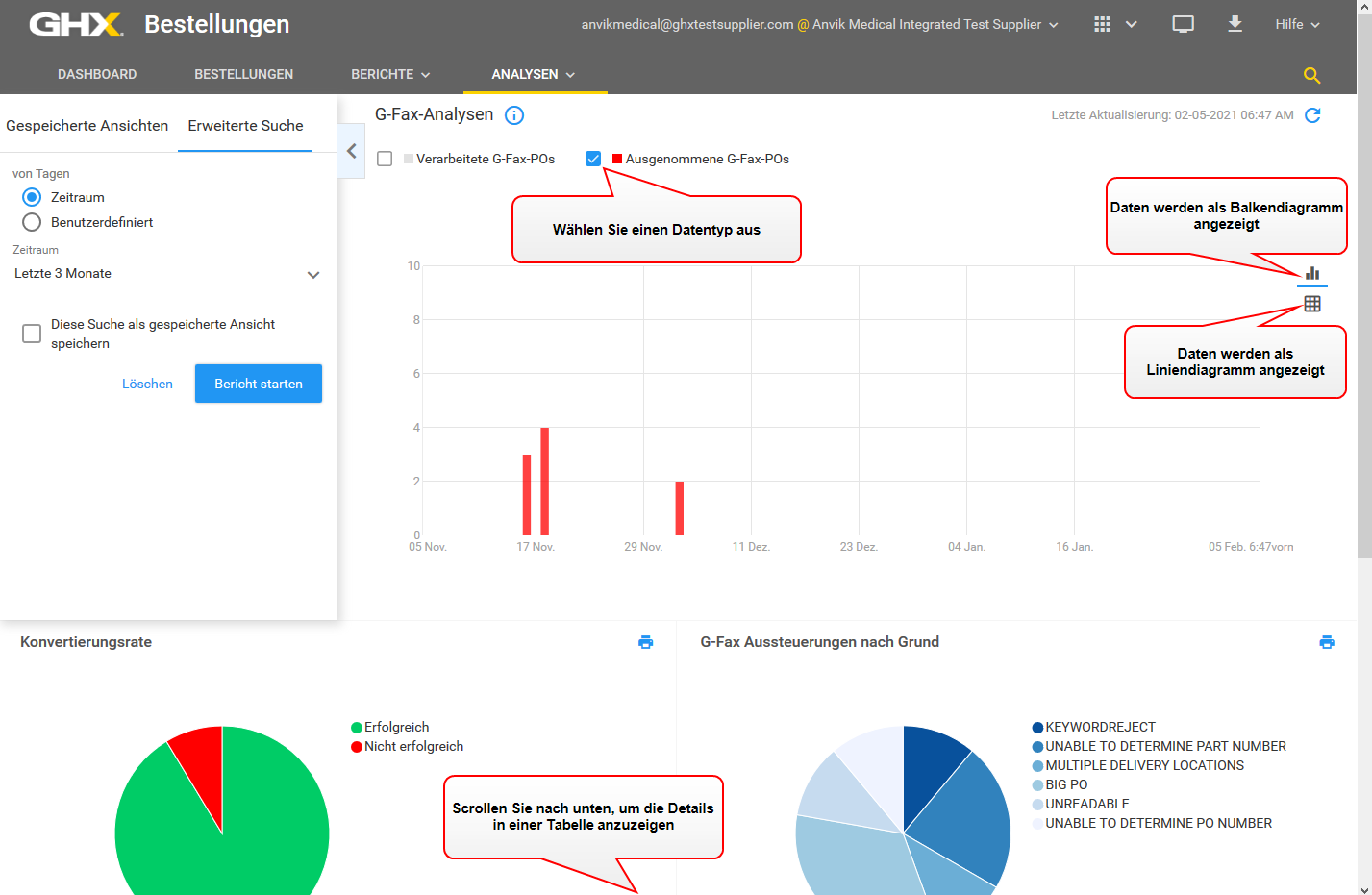Click the 17 Nov. axis label
Image resolution: width=1372 pixels, height=895 pixels.
point(536,547)
